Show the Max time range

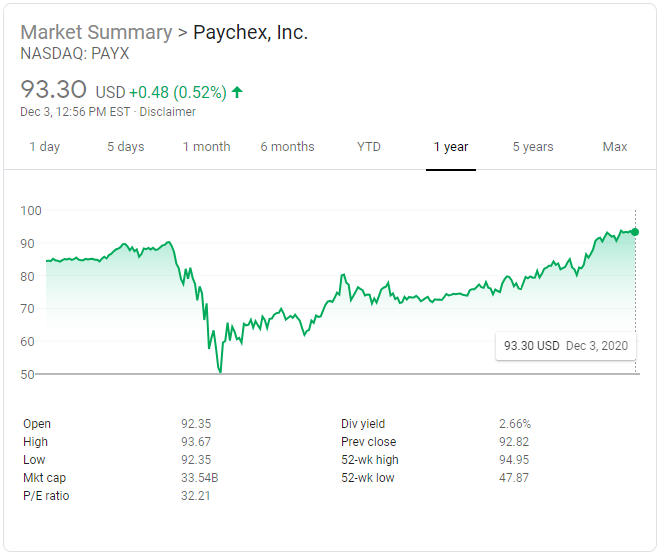point(615,147)
